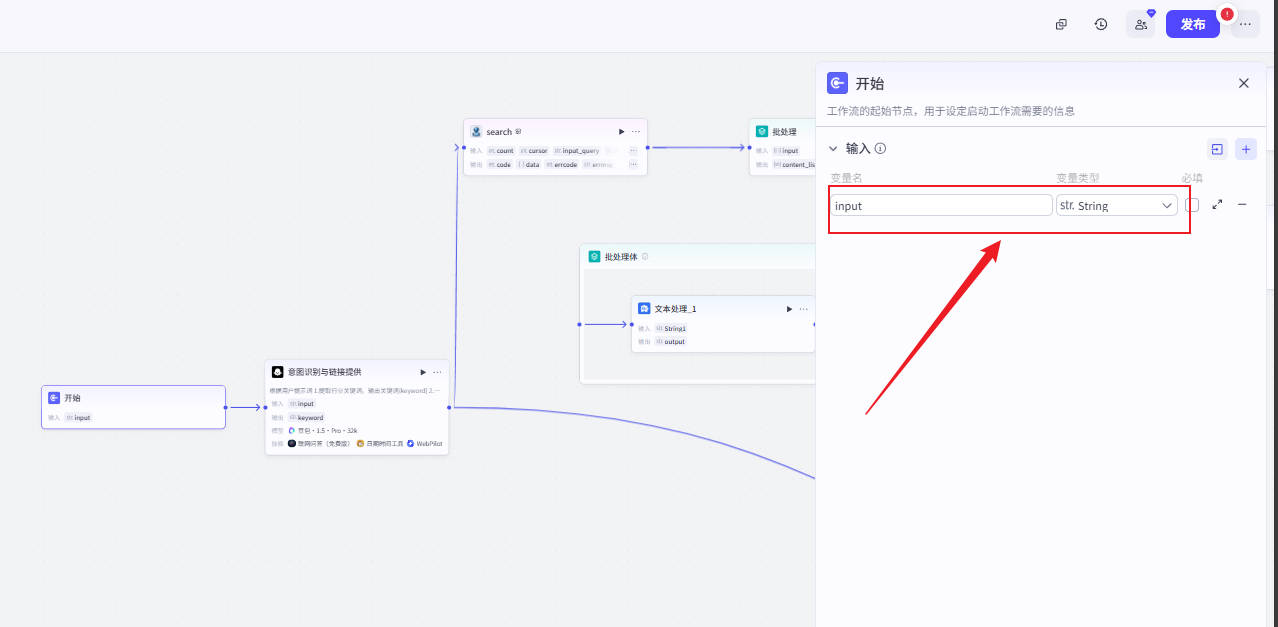Click the 批处理体 container icon
This screenshot has width=1278, height=627.
(x=594, y=257)
